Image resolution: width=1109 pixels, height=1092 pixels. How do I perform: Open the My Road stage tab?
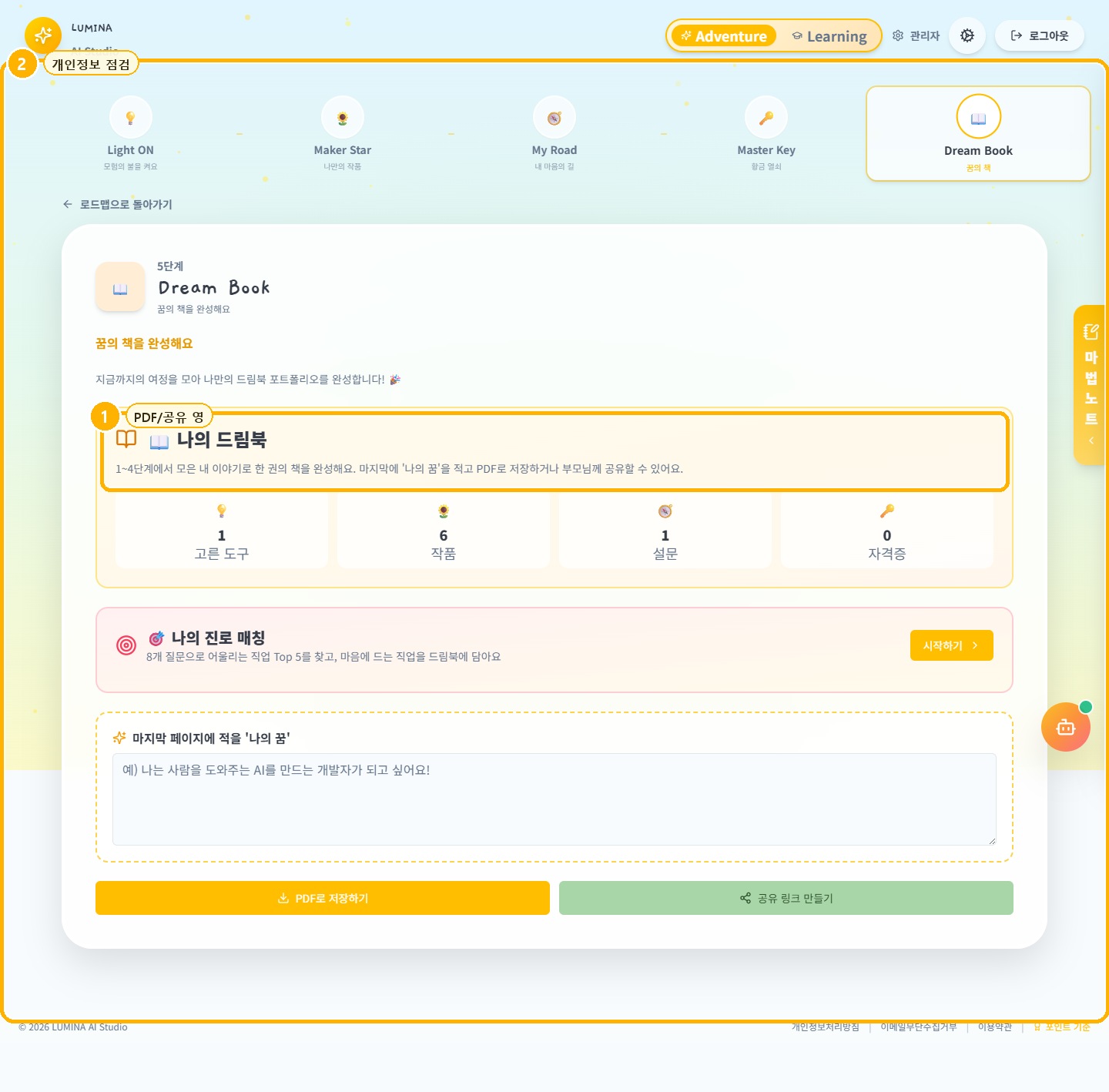(554, 133)
